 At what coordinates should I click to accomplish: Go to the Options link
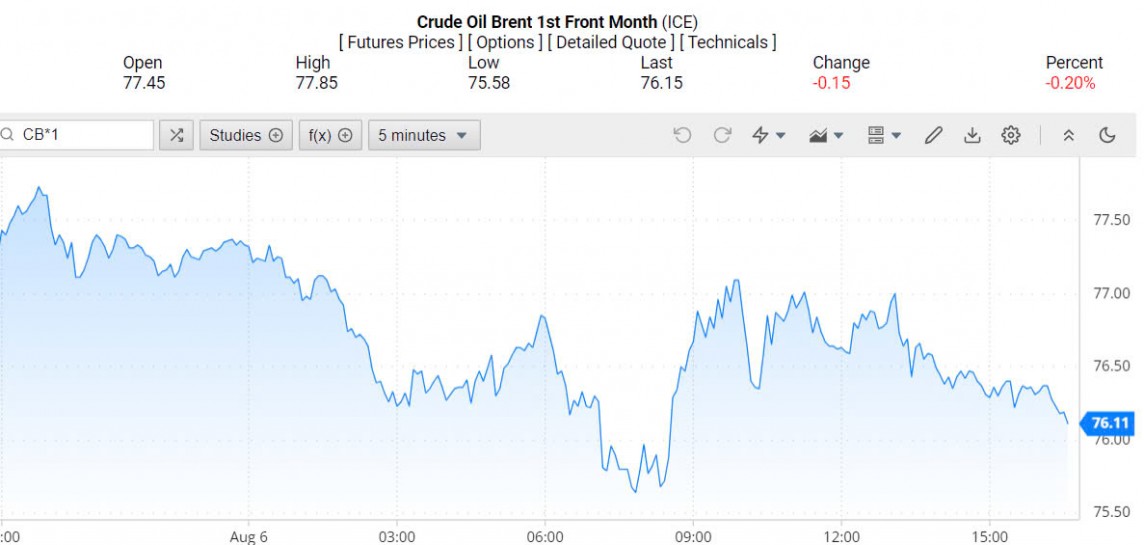505,42
